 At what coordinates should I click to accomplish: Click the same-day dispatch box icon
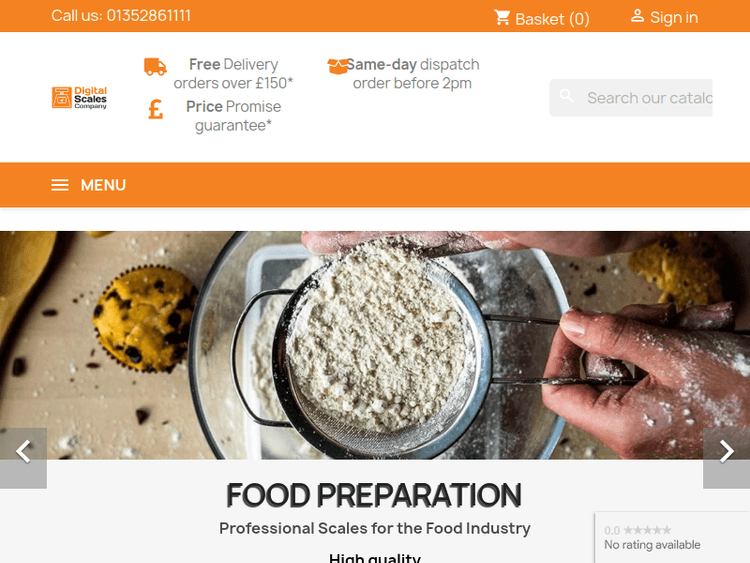[337, 66]
